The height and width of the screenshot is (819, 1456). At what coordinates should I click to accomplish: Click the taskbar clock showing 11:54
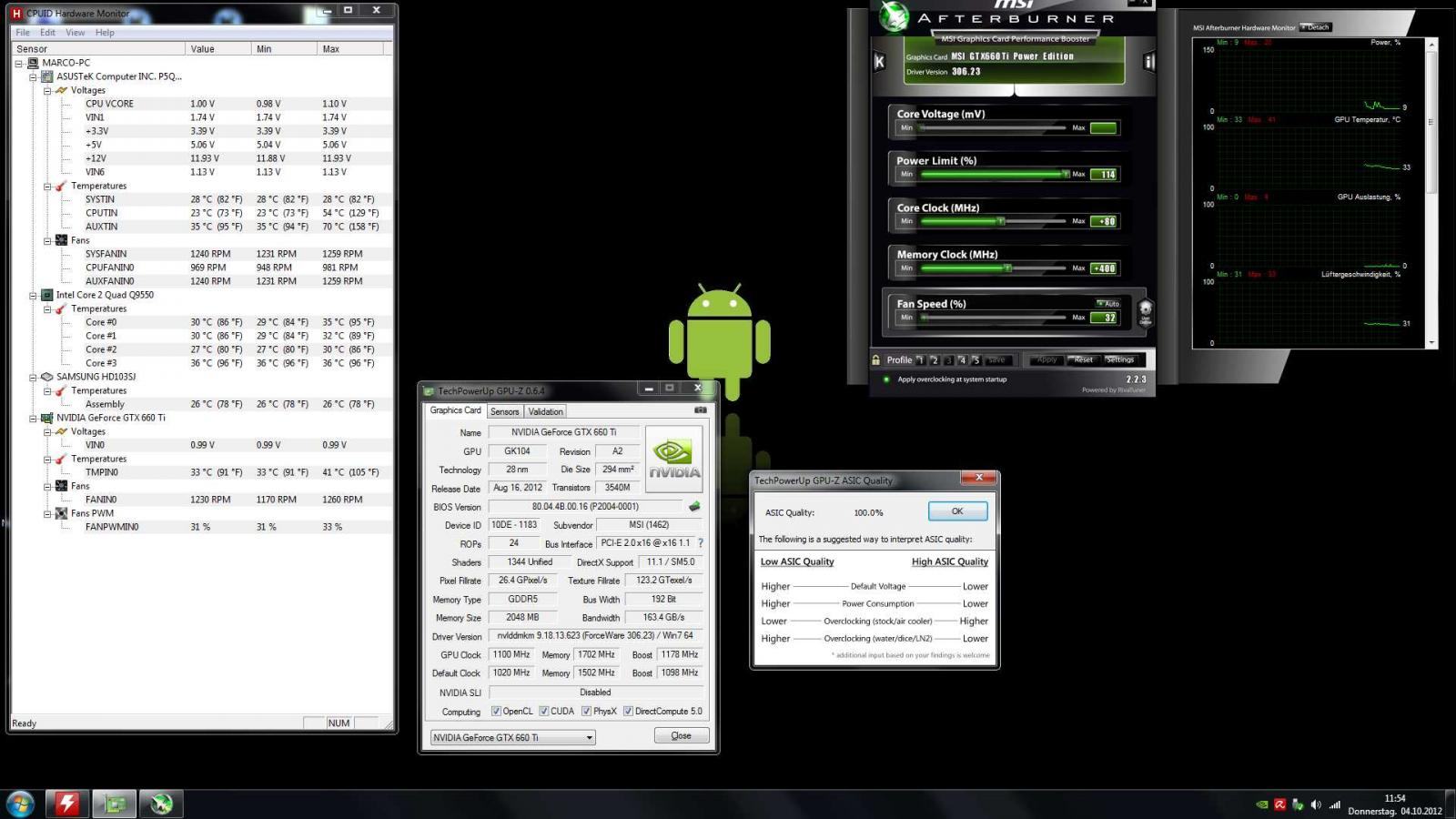[x=1395, y=804]
